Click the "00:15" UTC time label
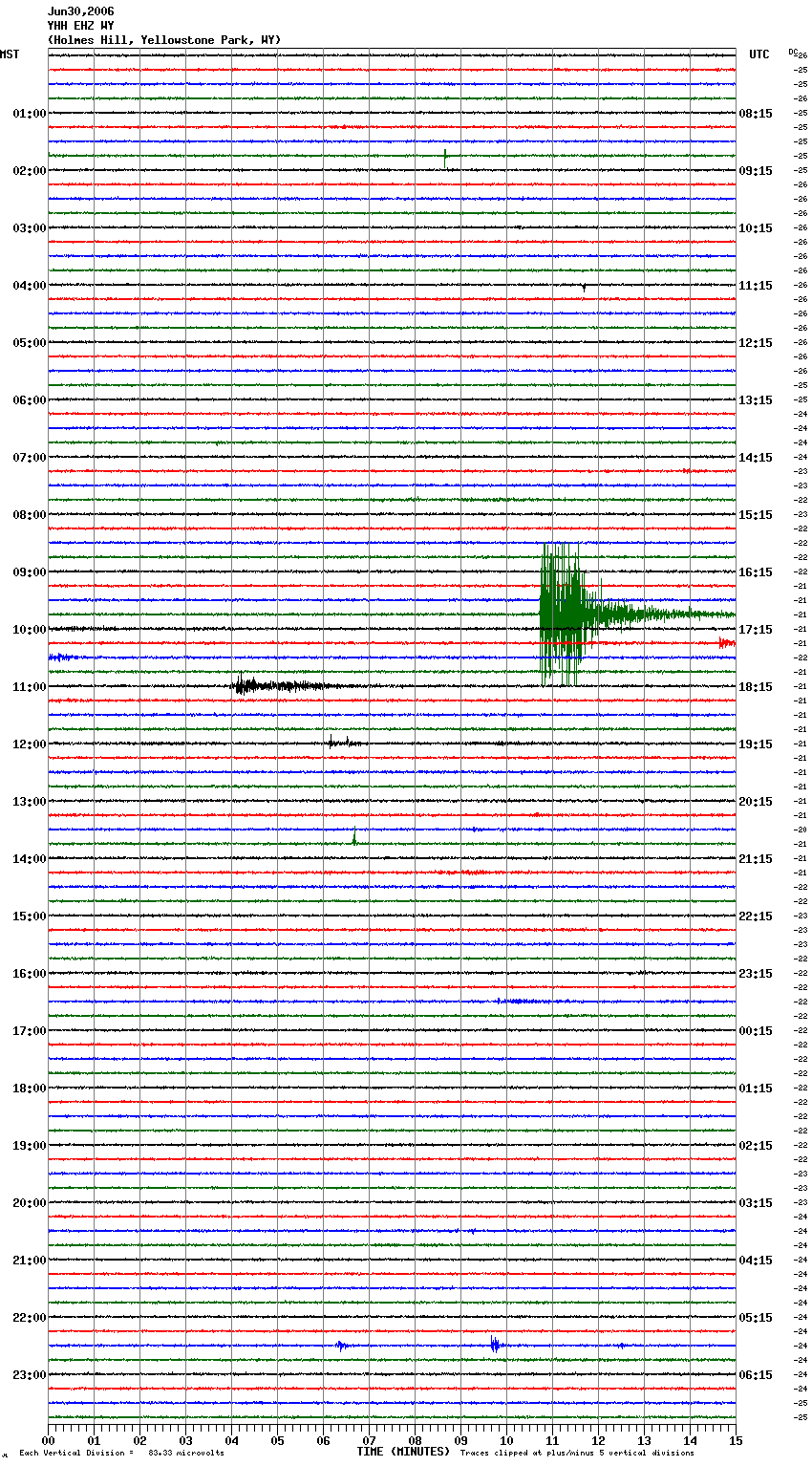 tap(756, 1031)
